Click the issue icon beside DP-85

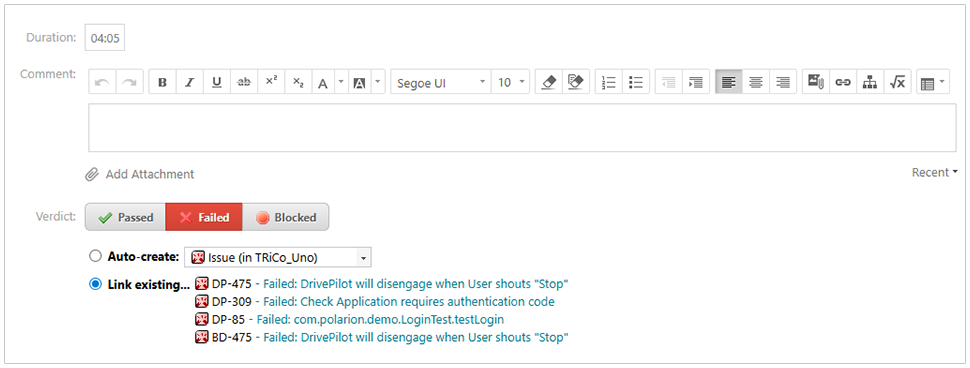pyautogui.click(x=202, y=320)
